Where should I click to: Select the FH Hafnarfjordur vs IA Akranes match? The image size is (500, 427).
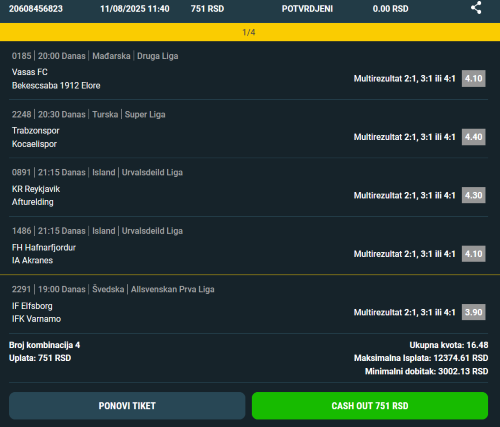click(249, 246)
